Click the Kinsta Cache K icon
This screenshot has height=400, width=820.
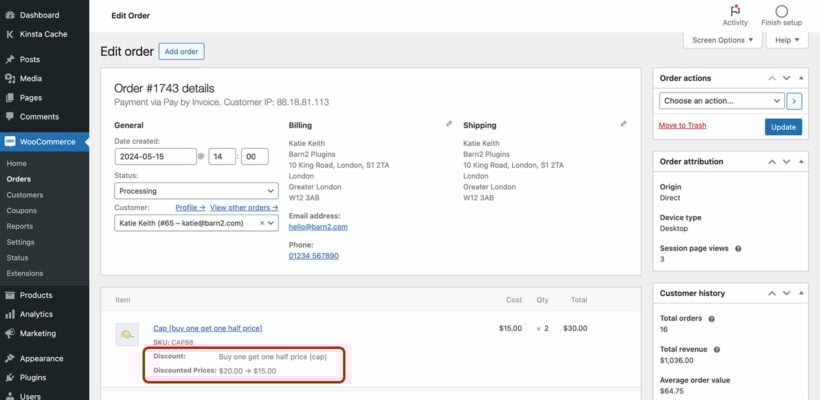tap(9, 34)
